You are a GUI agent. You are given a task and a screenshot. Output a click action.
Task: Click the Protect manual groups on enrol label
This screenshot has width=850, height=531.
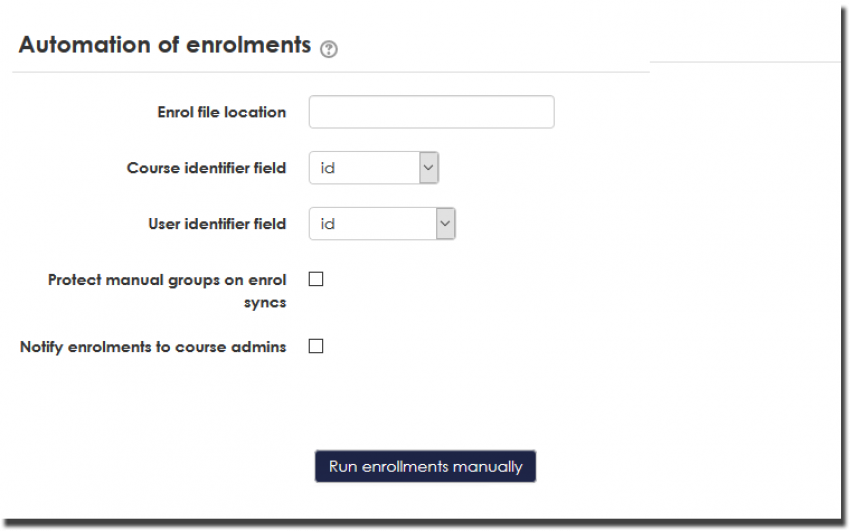pyautogui.click(x=167, y=280)
